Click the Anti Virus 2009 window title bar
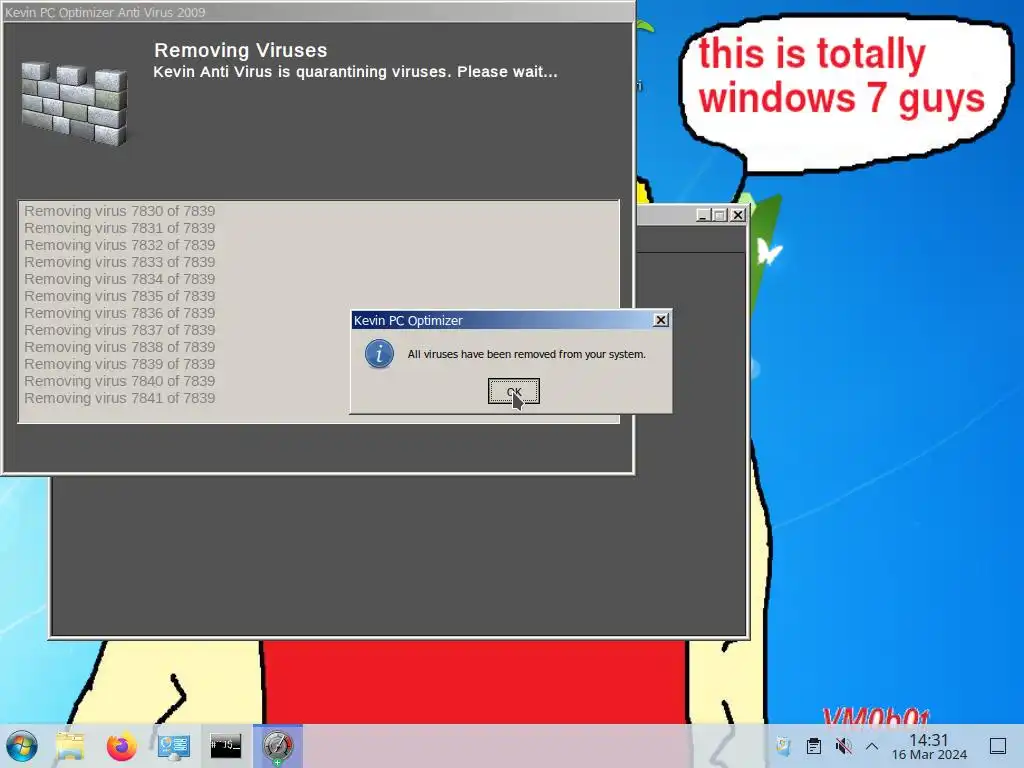The image size is (1024, 768). (318, 12)
